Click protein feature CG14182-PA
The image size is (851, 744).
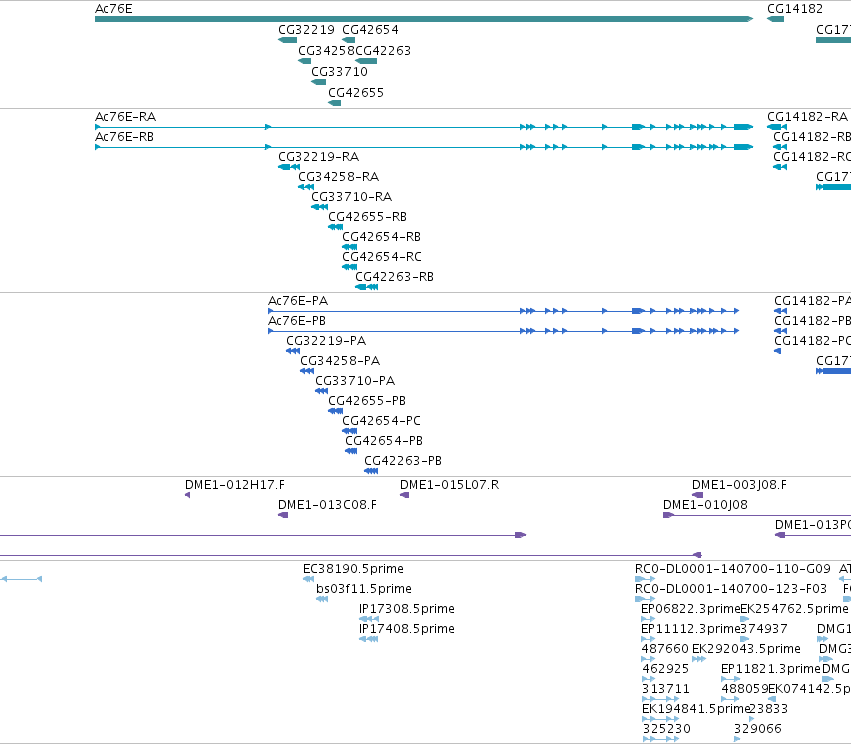pyautogui.click(x=780, y=311)
